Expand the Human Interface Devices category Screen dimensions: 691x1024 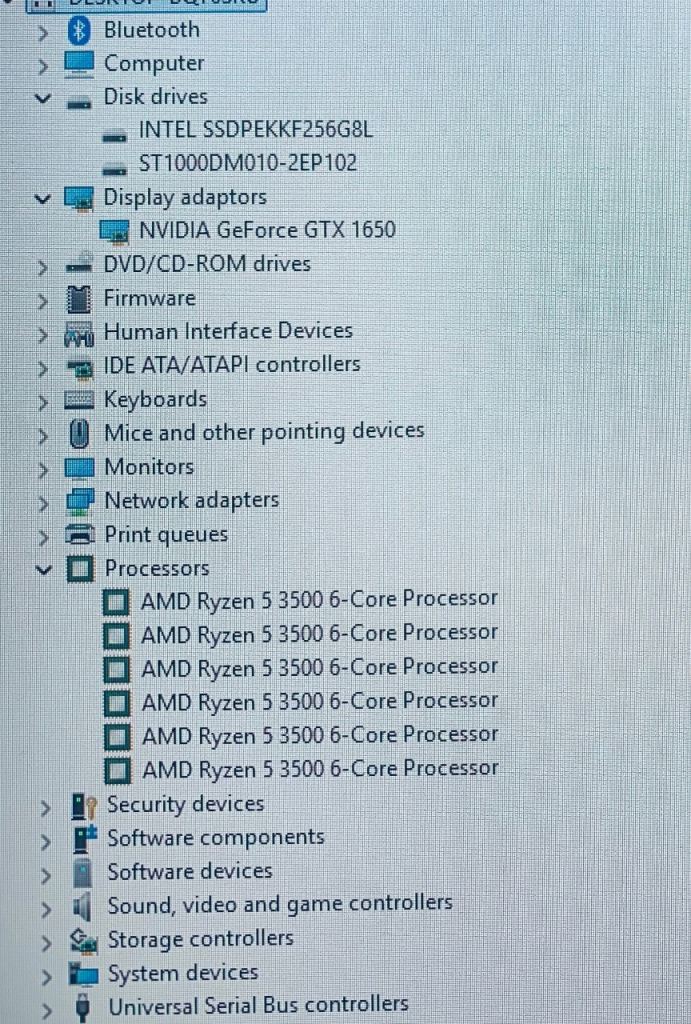pyautogui.click(x=43, y=333)
